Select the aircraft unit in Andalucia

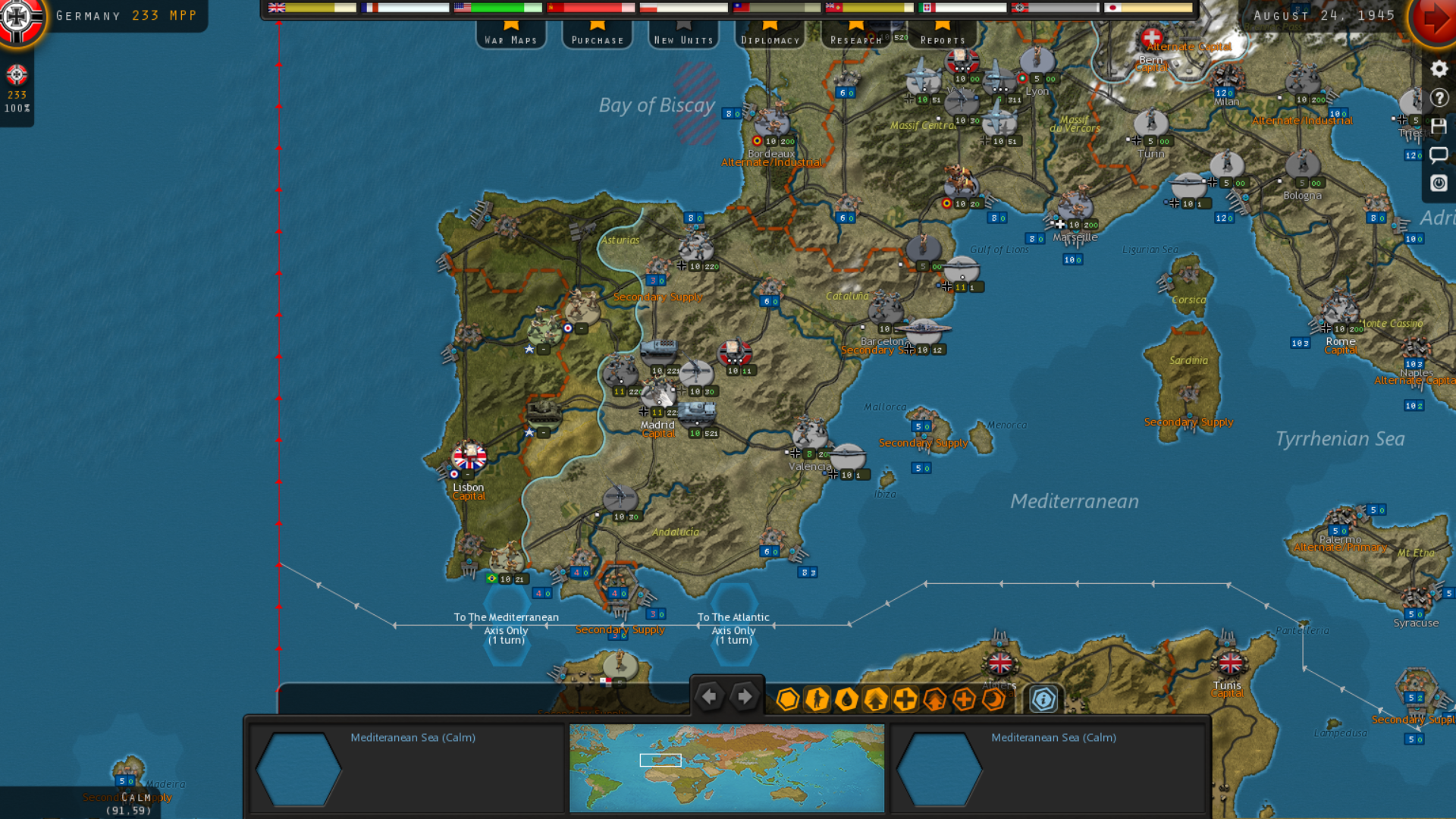point(620,497)
